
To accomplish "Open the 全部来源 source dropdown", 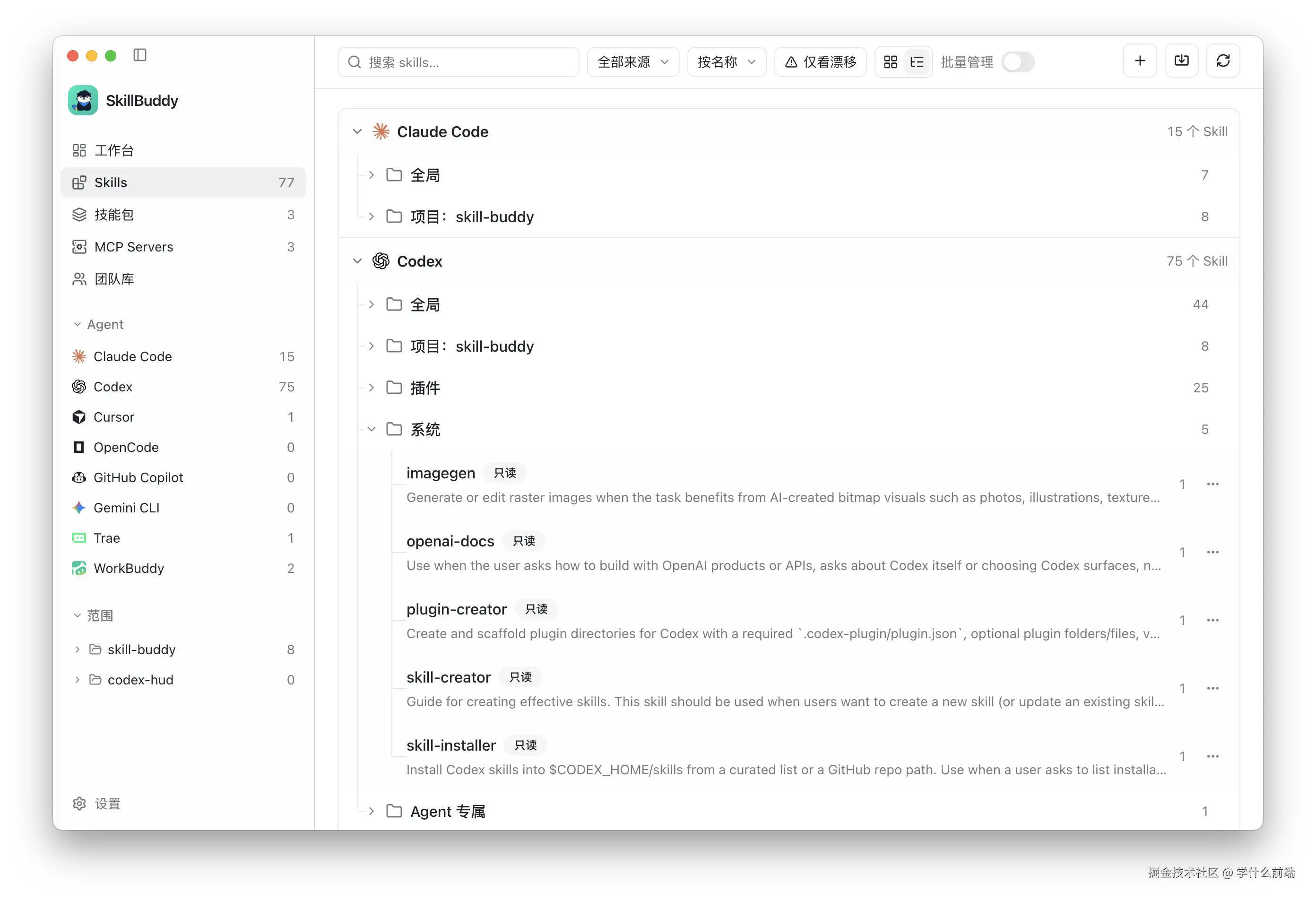I will (x=633, y=62).
